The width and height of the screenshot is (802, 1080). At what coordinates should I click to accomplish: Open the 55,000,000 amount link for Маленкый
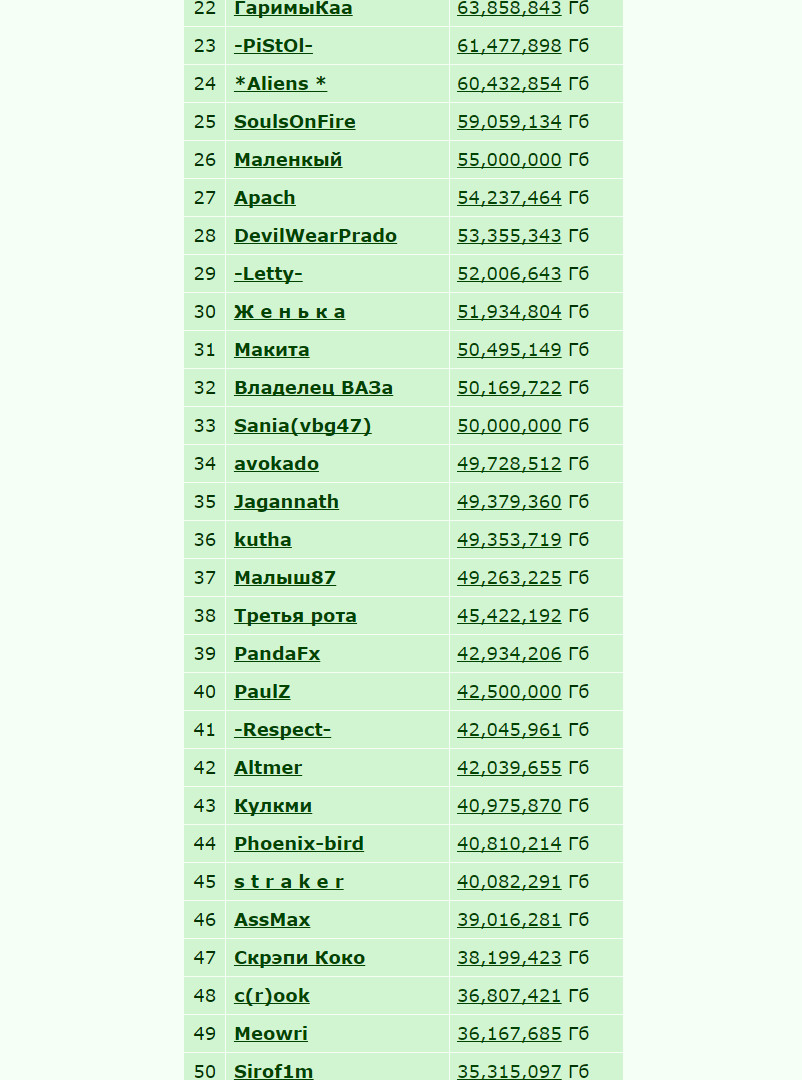point(509,159)
